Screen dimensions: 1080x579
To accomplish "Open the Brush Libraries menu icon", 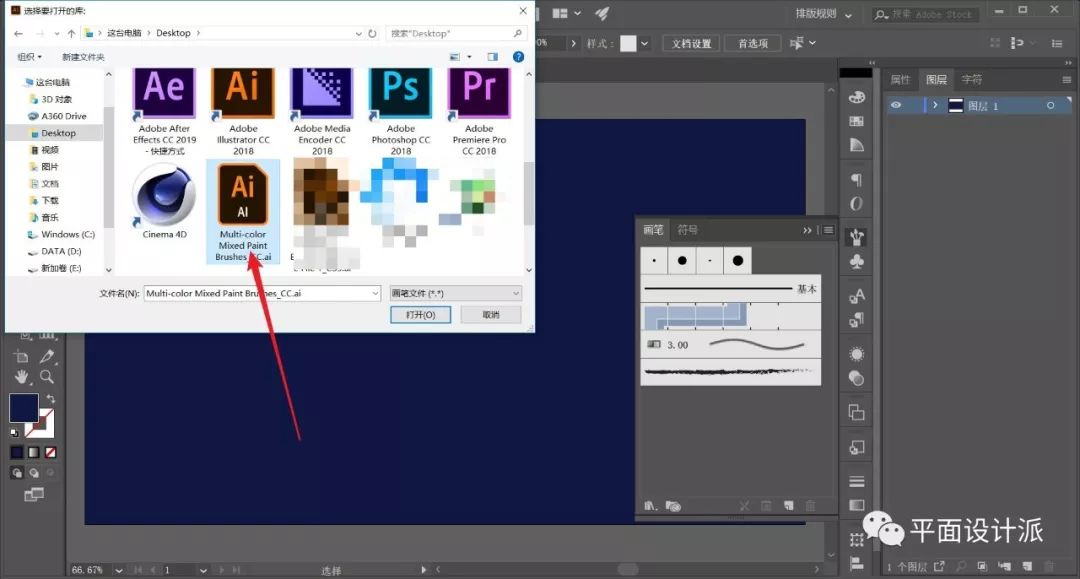I will (650, 506).
